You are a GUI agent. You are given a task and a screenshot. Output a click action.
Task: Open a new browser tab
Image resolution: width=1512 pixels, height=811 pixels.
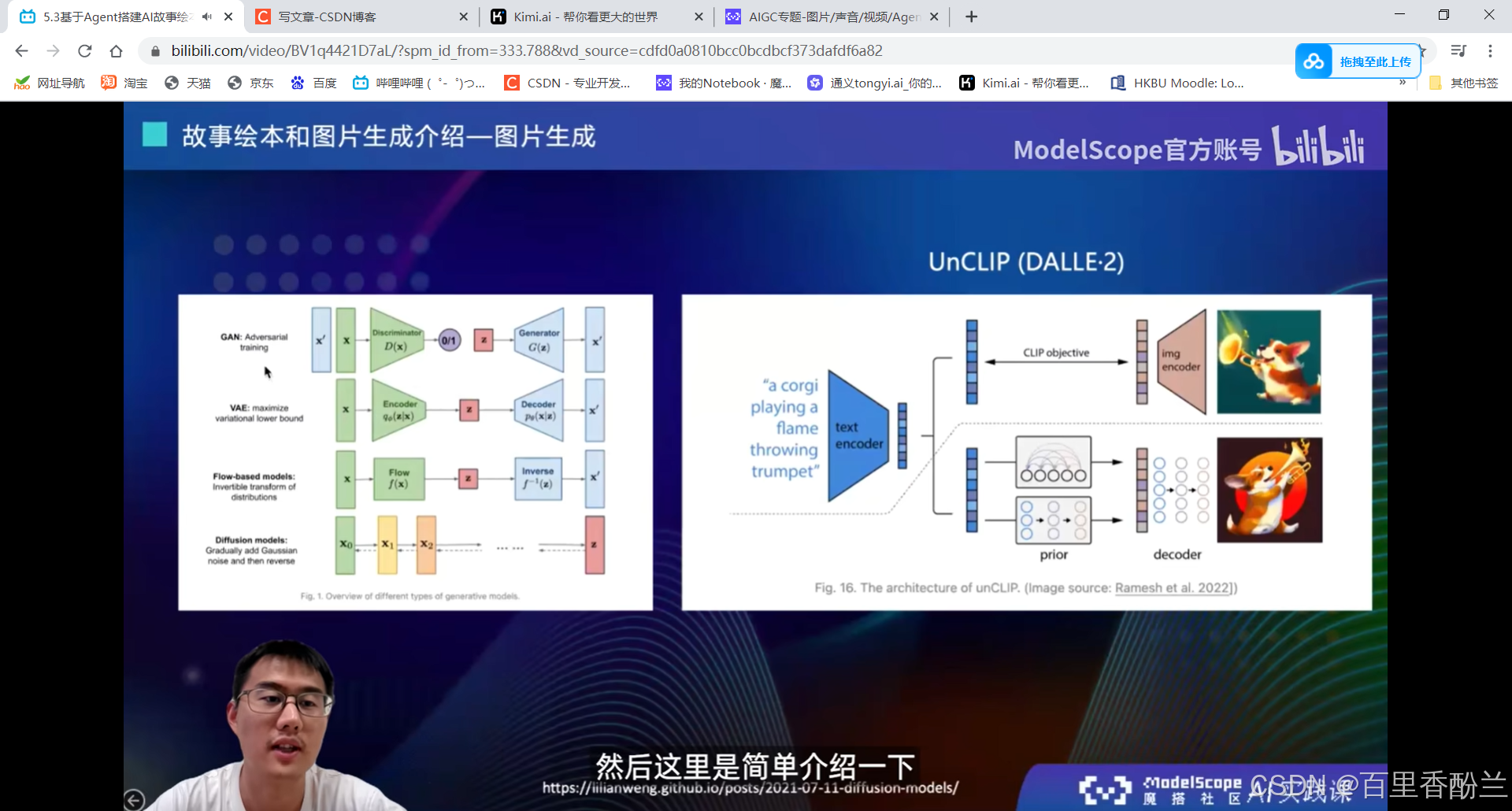(x=972, y=17)
